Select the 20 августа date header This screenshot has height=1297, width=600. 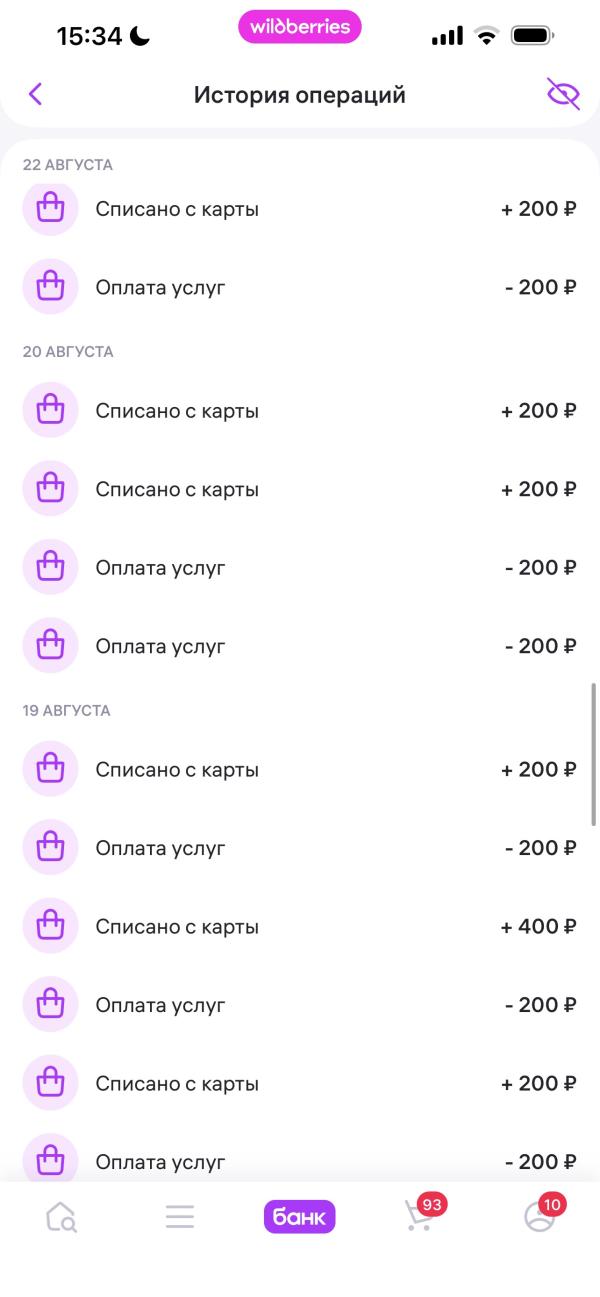click(68, 352)
